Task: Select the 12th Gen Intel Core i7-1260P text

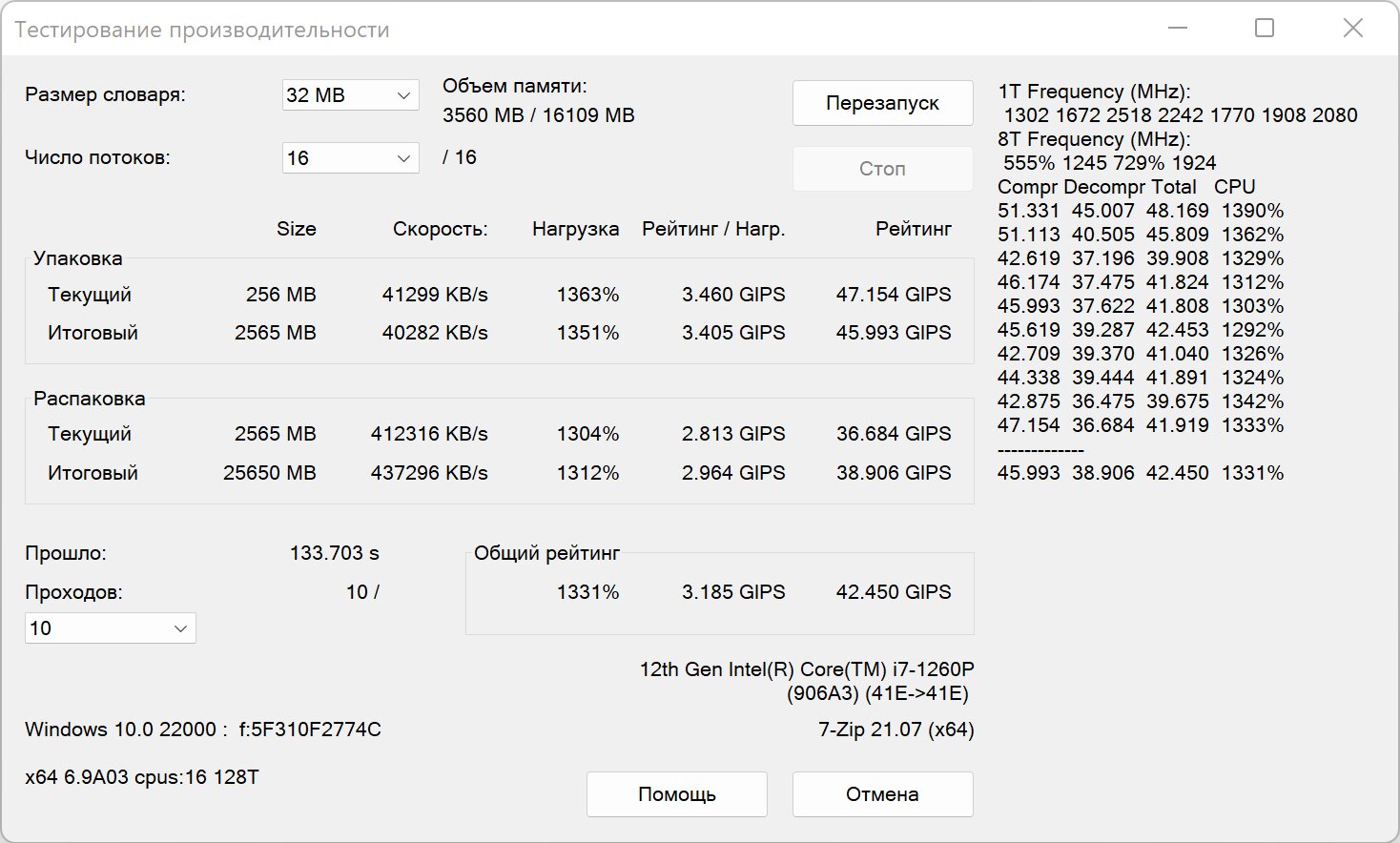Action: [807, 669]
